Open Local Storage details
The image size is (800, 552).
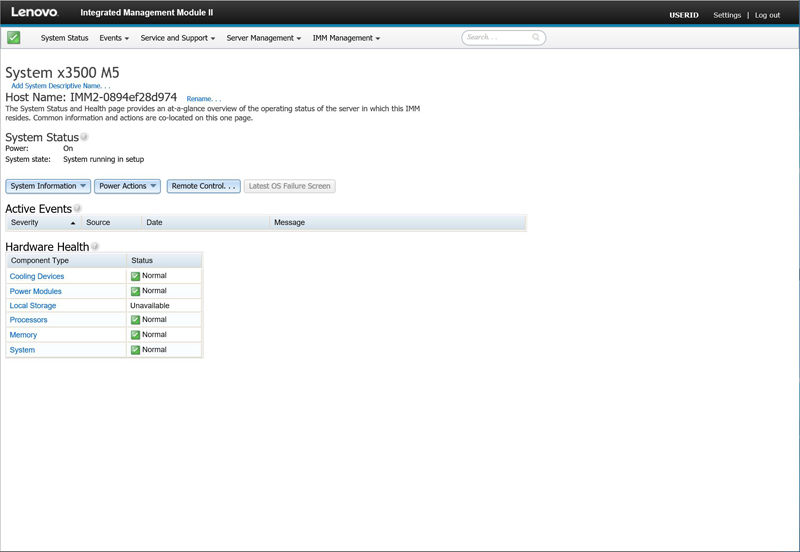pos(33,306)
